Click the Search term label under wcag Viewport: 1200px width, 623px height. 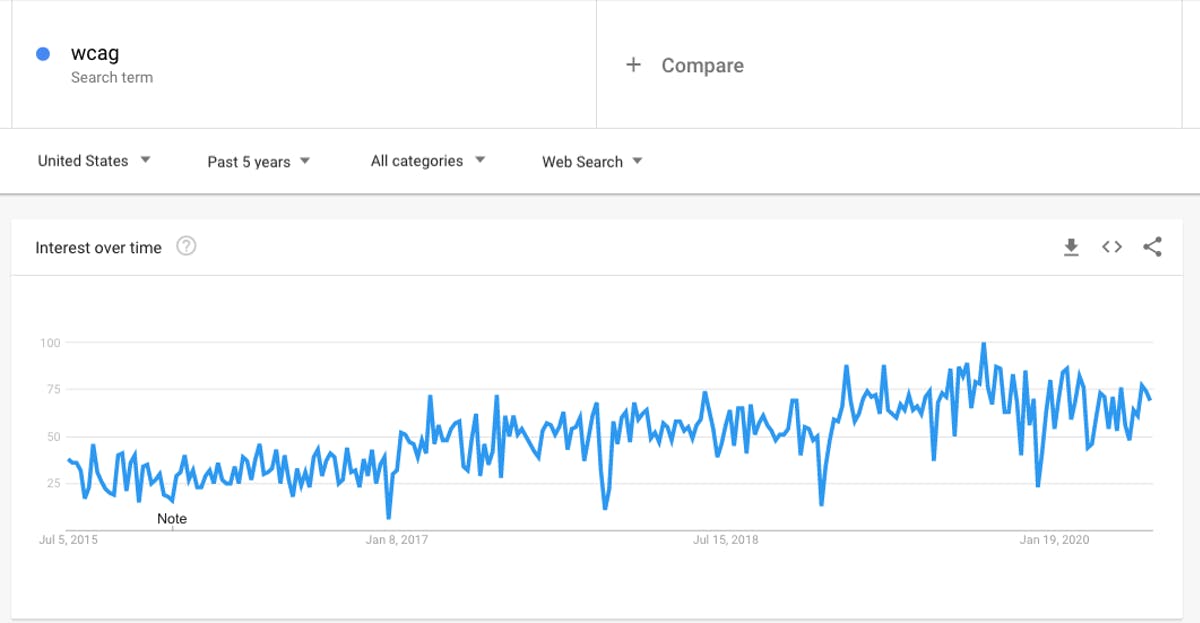tap(112, 77)
